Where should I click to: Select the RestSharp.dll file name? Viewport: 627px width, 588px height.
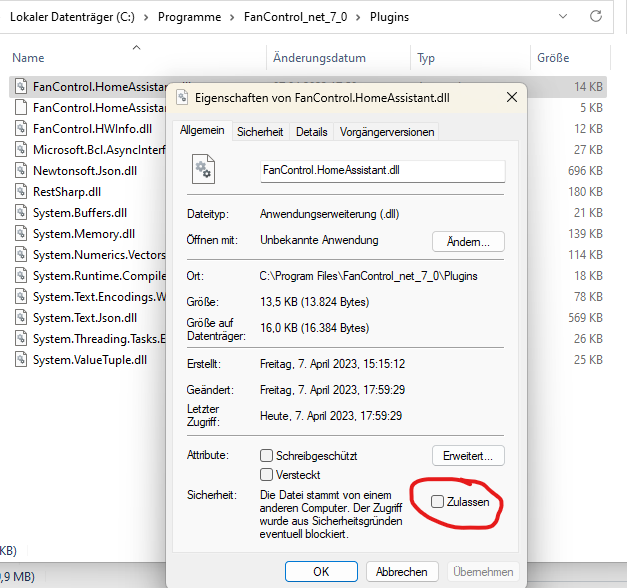pos(67,192)
